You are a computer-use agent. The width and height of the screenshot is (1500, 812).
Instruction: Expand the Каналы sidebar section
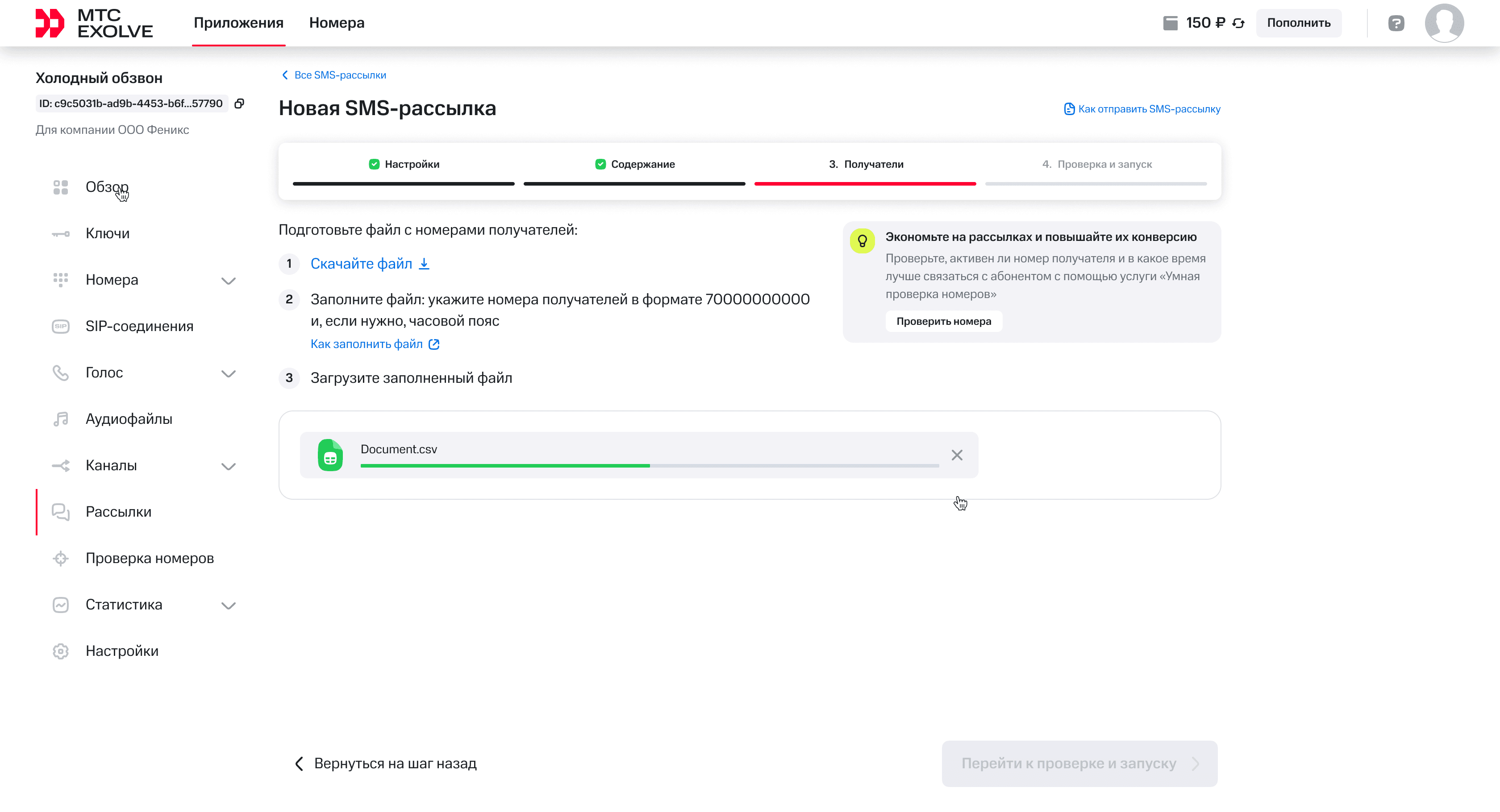point(228,466)
